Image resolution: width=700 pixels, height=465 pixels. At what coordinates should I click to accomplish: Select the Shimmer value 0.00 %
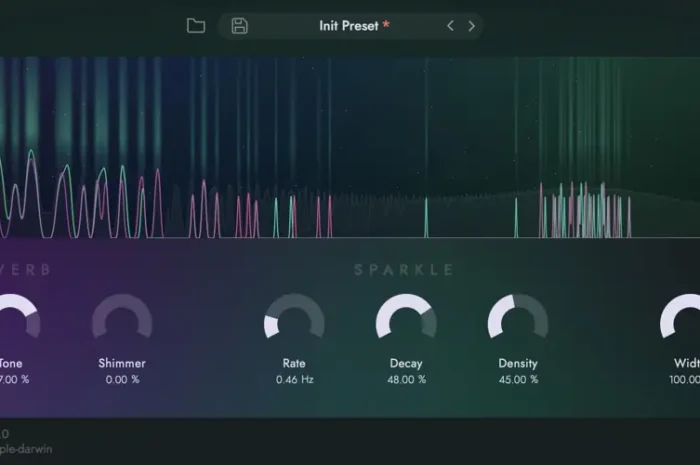click(122, 380)
